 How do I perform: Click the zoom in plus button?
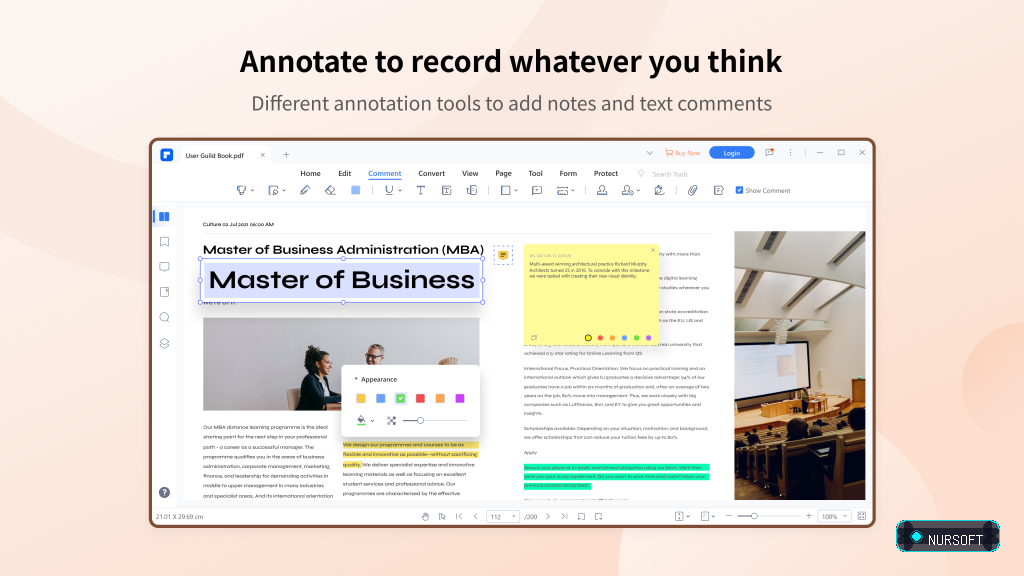(x=808, y=516)
